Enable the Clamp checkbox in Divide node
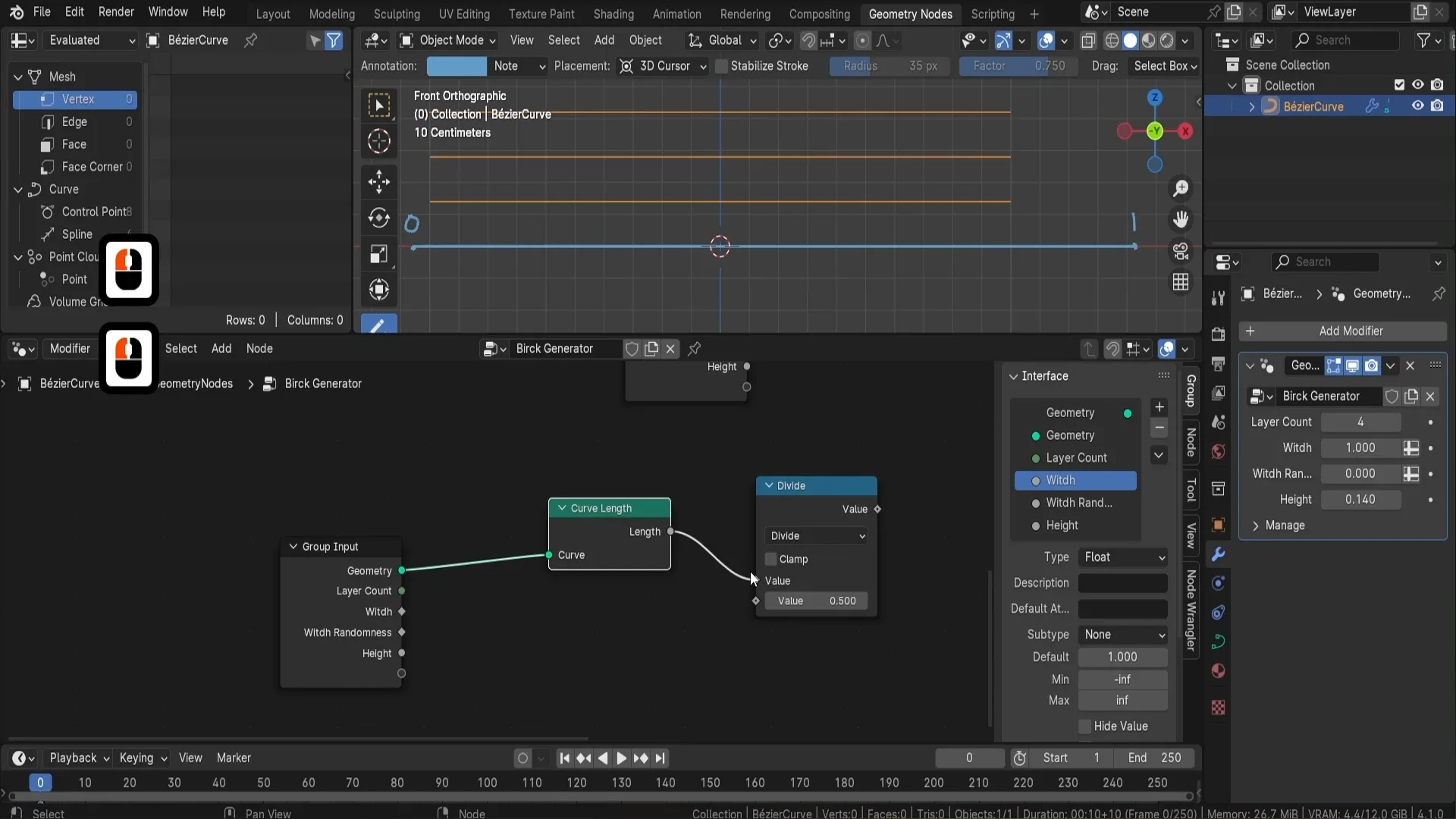 (x=771, y=559)
